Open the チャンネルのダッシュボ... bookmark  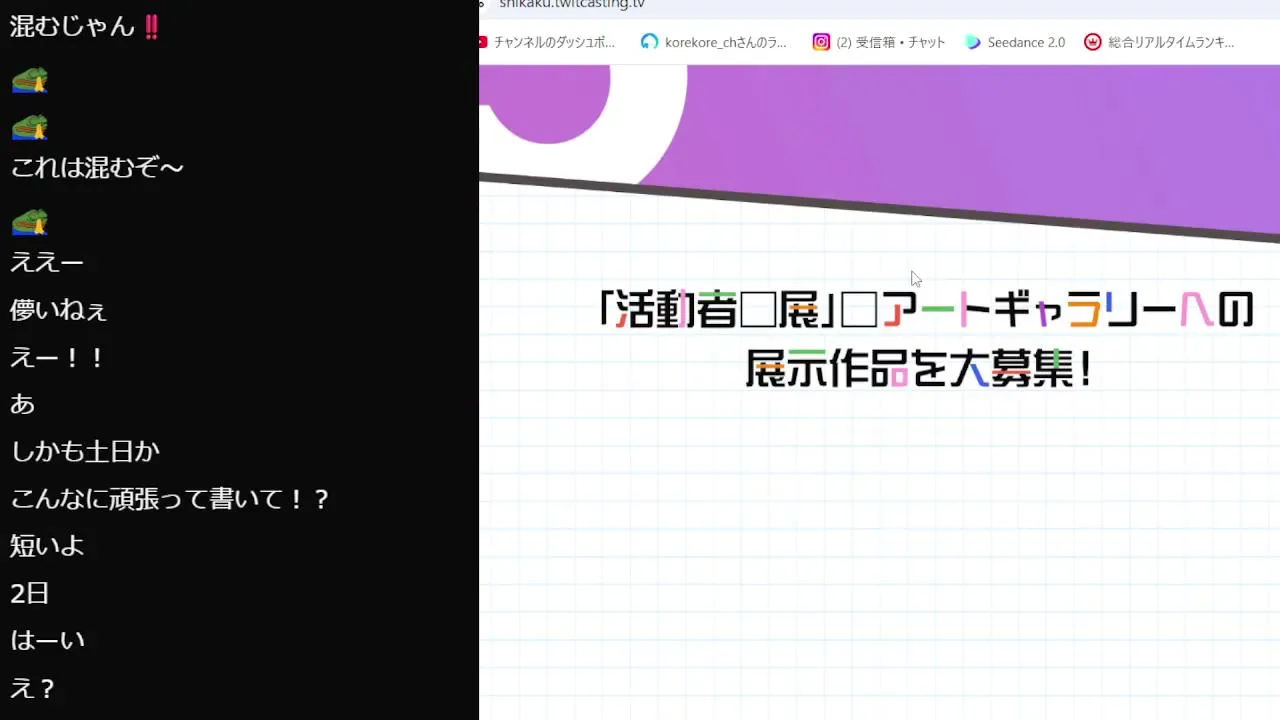coord(547,42)
